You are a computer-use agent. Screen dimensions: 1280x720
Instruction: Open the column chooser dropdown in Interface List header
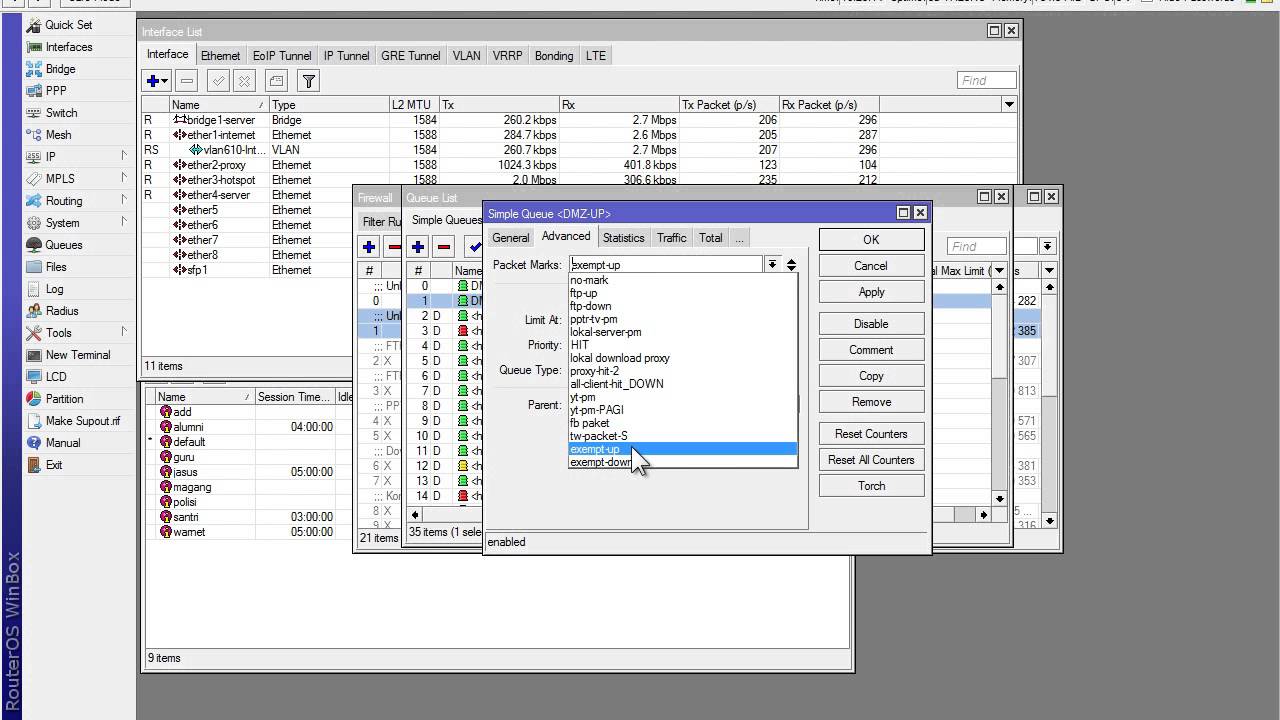click(1008, 104)
